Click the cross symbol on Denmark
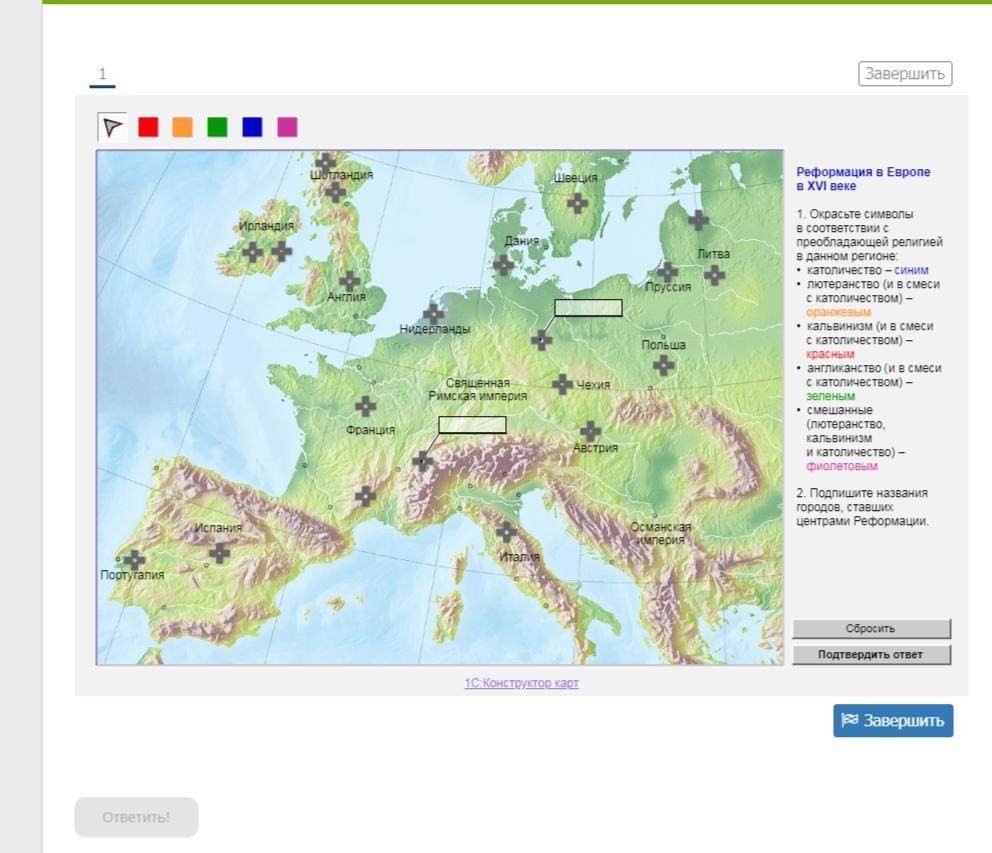992x853 pixels. pos(503,265)
